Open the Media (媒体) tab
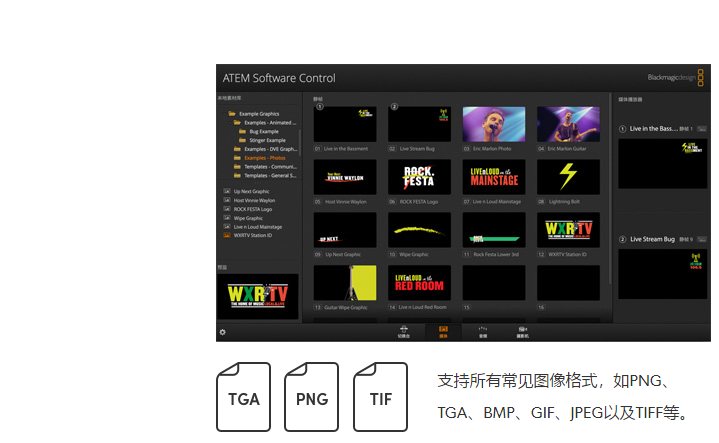This screenshot has width=719, height=443. (444, 331)
